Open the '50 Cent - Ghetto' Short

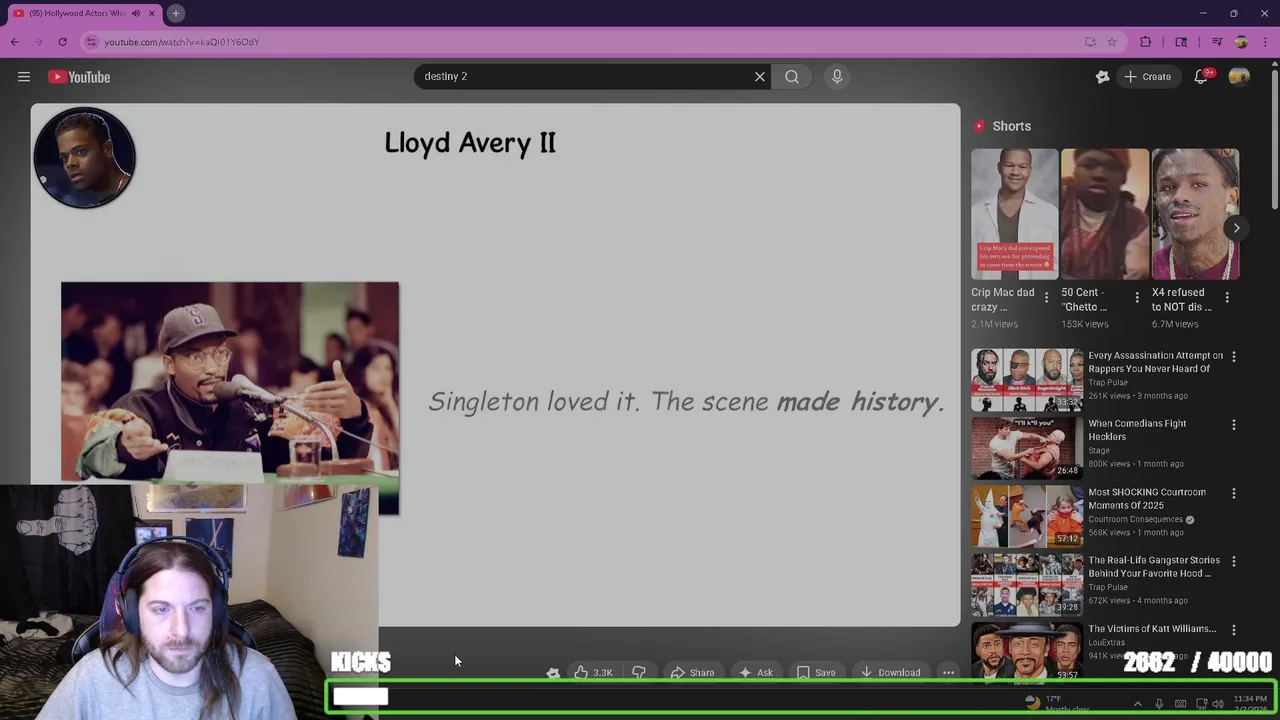click(1104, 214)
